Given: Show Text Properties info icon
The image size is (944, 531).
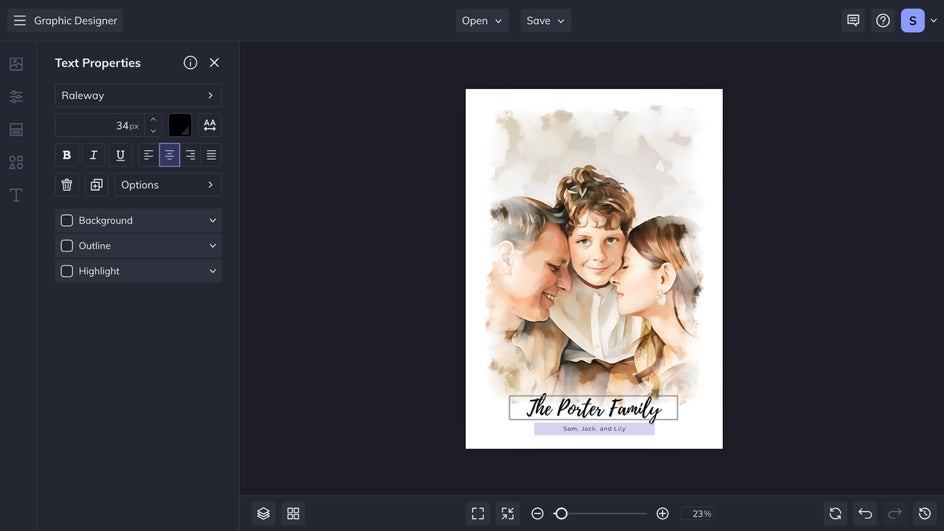Looking at the screenshot, I should click(190, 63).
